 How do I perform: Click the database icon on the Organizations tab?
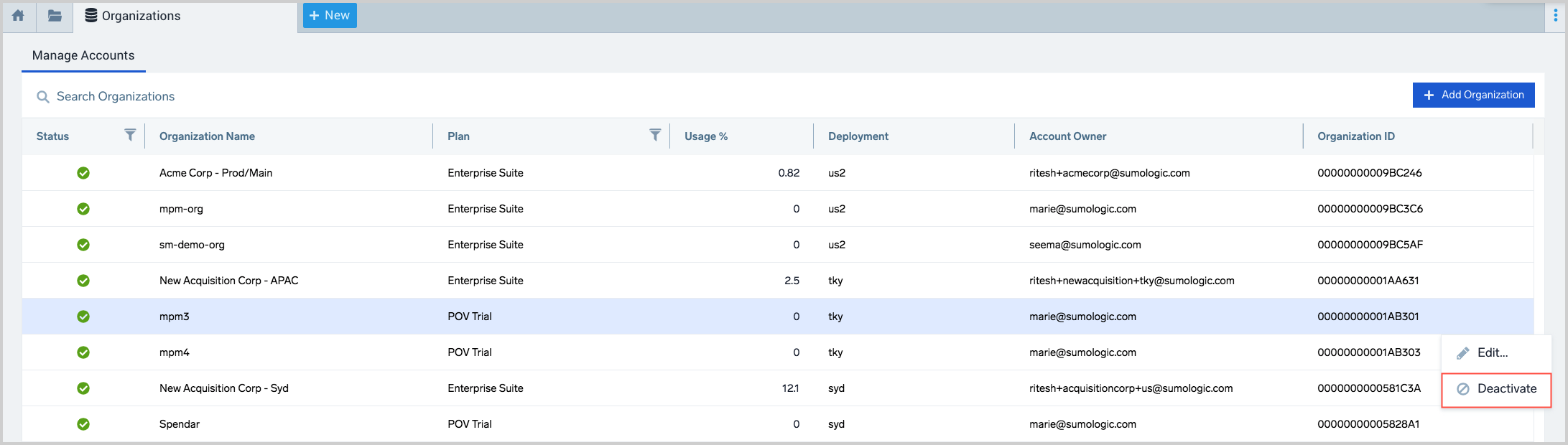[x=91, y=16]
